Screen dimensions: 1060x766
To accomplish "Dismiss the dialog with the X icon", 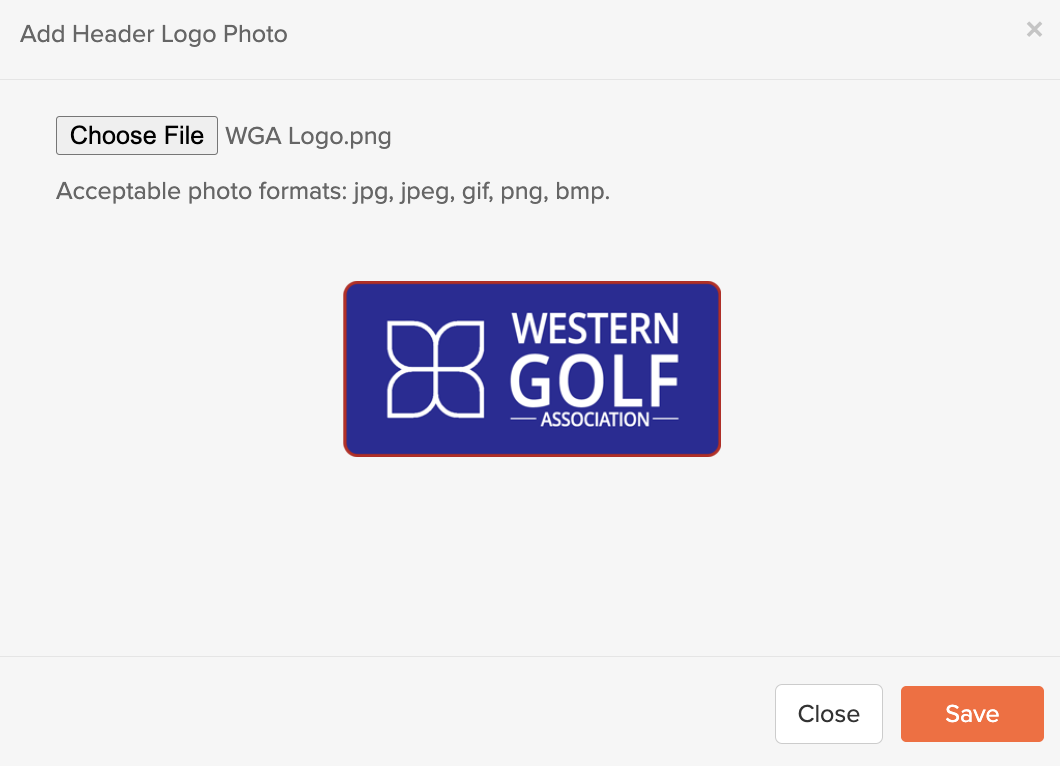I will [1034, 29].
